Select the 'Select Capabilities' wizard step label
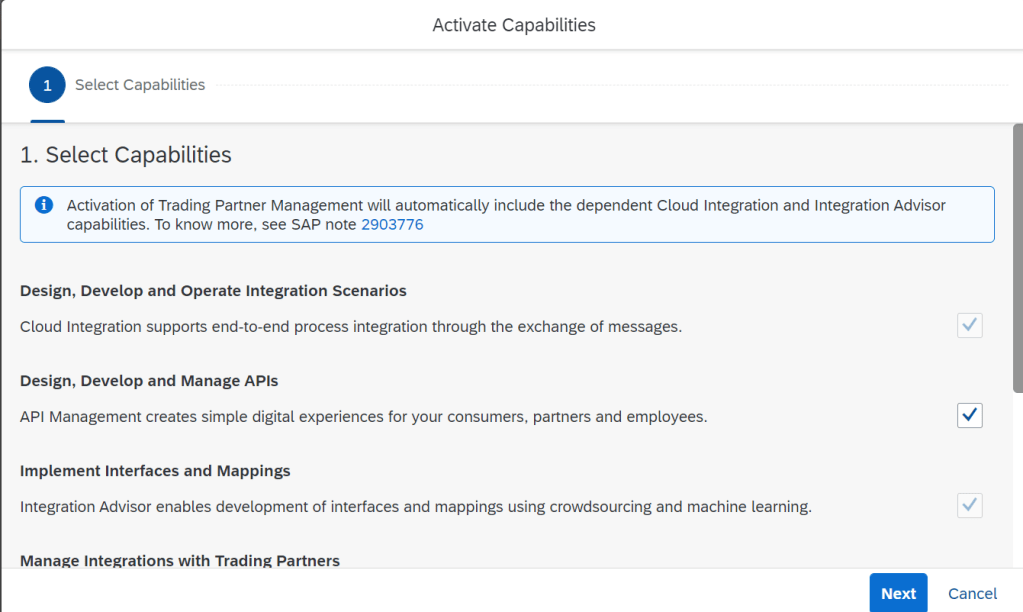This screenshot has width=1023, height=612. 140,85
